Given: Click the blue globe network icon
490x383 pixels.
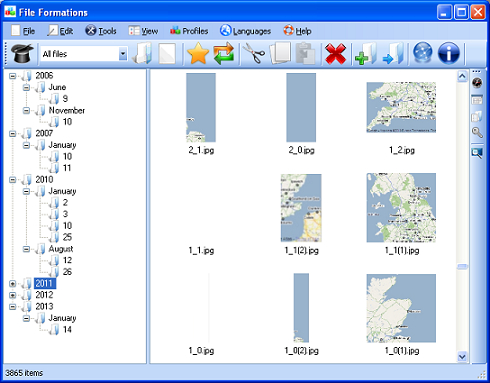Looking at the screenshot, I should [423, 53].
